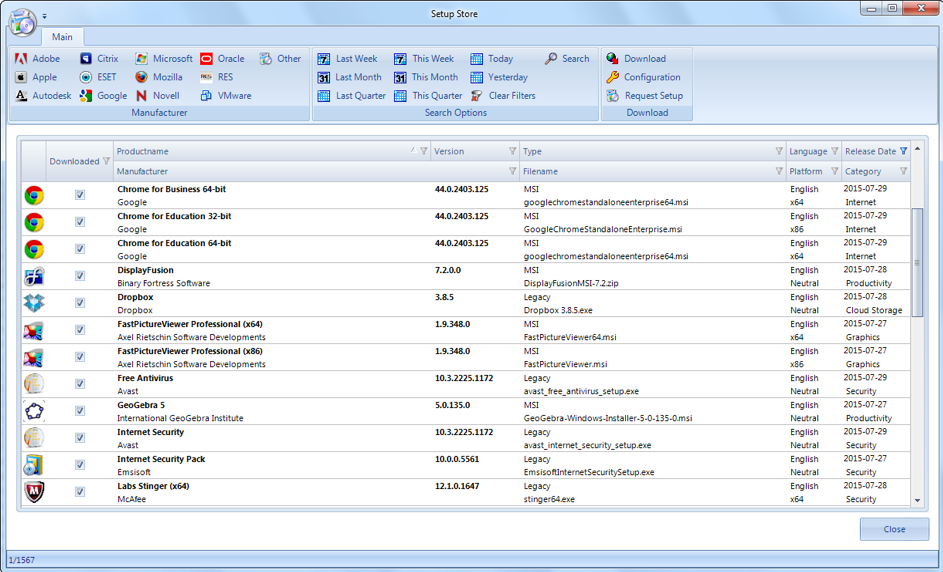Filter by Adobe manufacturer icon
The height and width of the screenshot is (572, 943).
[21, 59]
